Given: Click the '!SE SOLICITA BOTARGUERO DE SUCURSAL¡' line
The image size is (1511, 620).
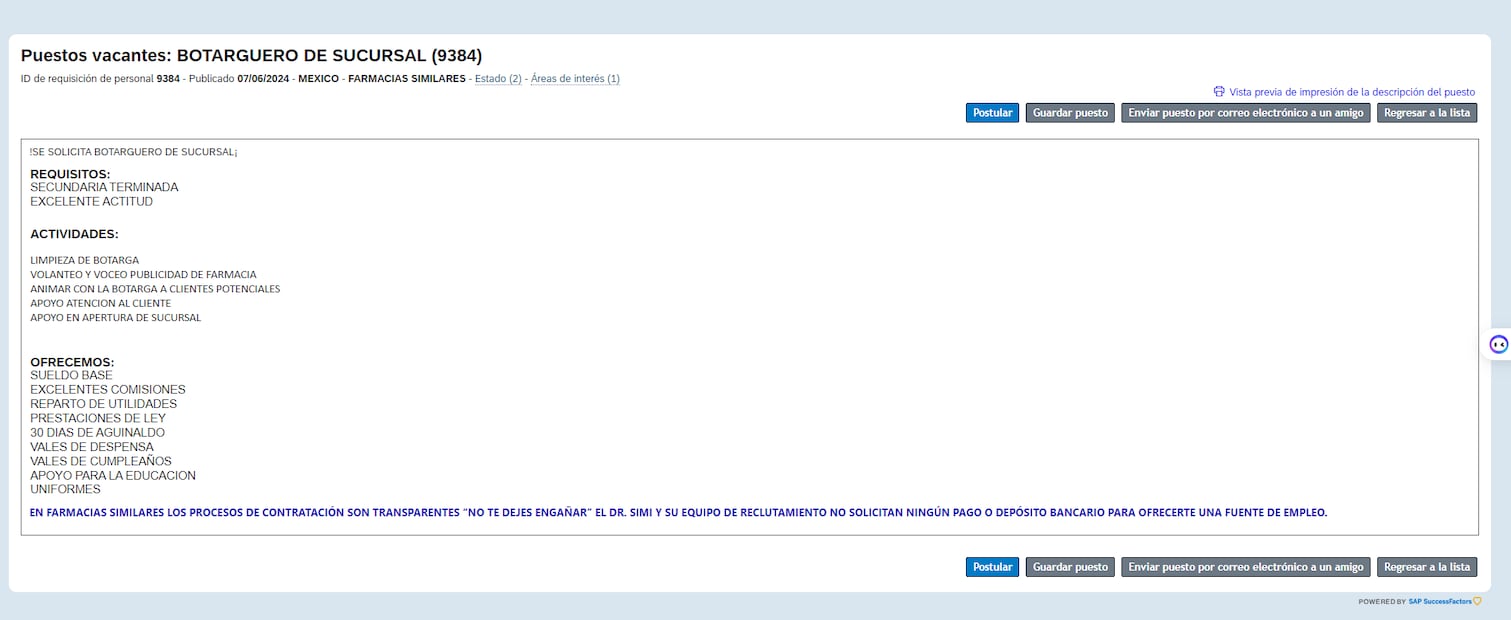Looking at the screenshot, I should 134,152.
